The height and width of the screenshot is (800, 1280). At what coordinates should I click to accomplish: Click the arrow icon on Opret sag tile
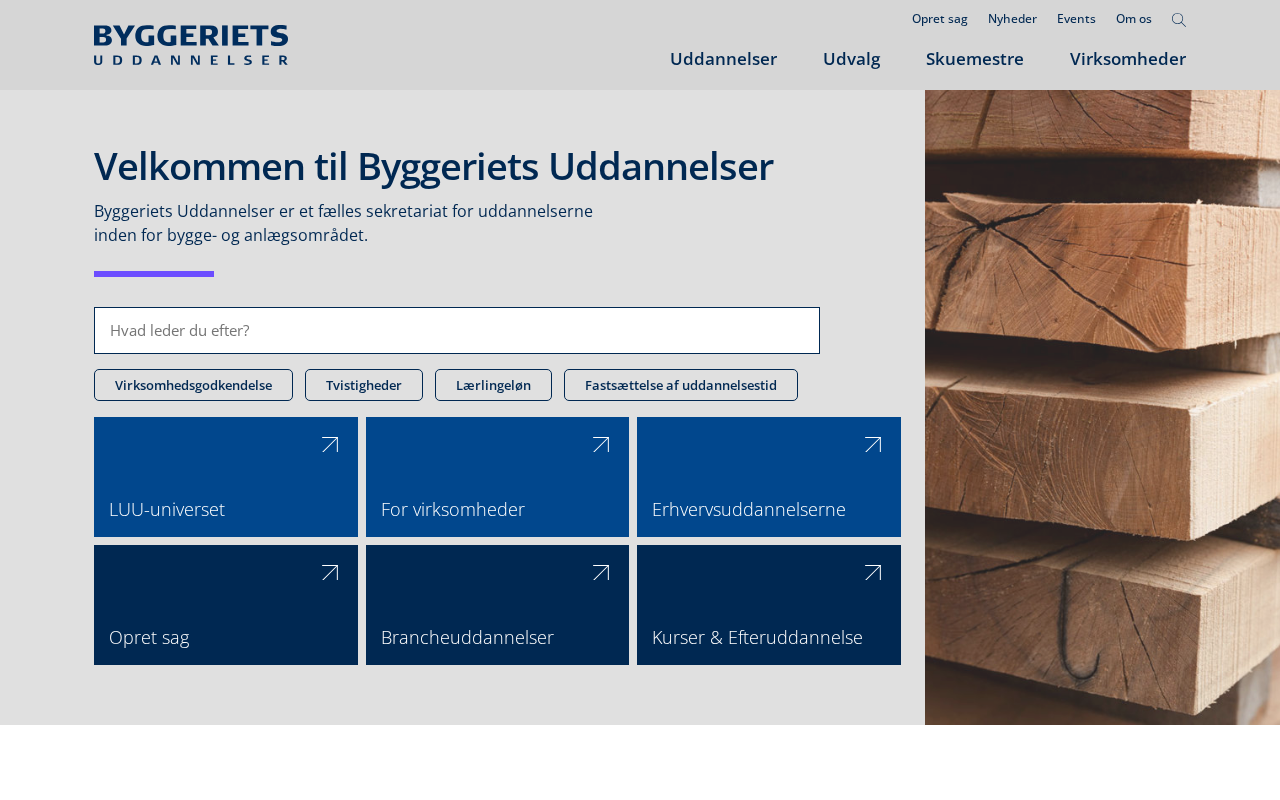click(330, 573)
